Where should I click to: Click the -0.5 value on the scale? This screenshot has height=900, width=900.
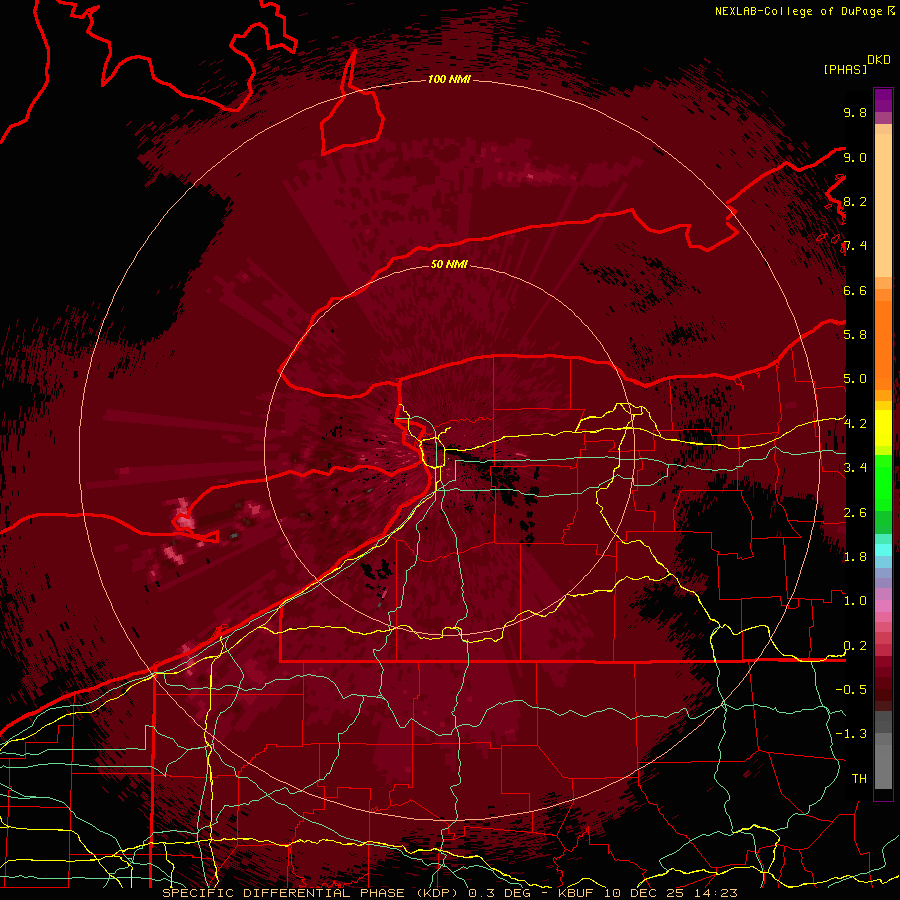point(851,690)
